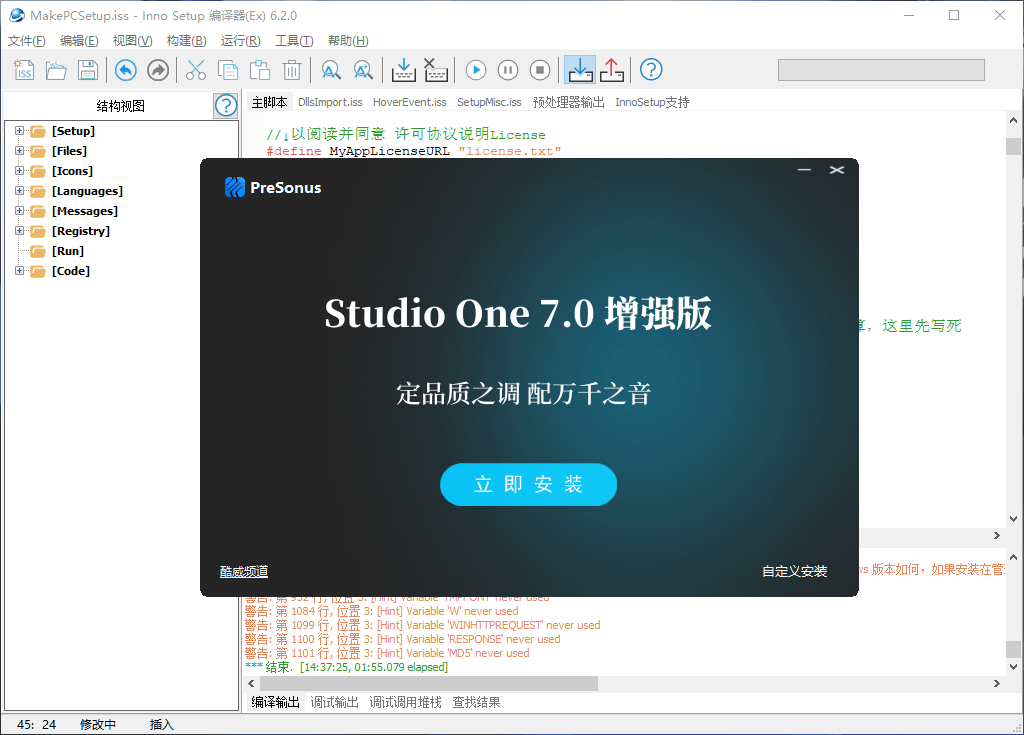Open the 编辑(E) menu
The height and width of the screenshot is (735, 1024).
coord(79,41)
